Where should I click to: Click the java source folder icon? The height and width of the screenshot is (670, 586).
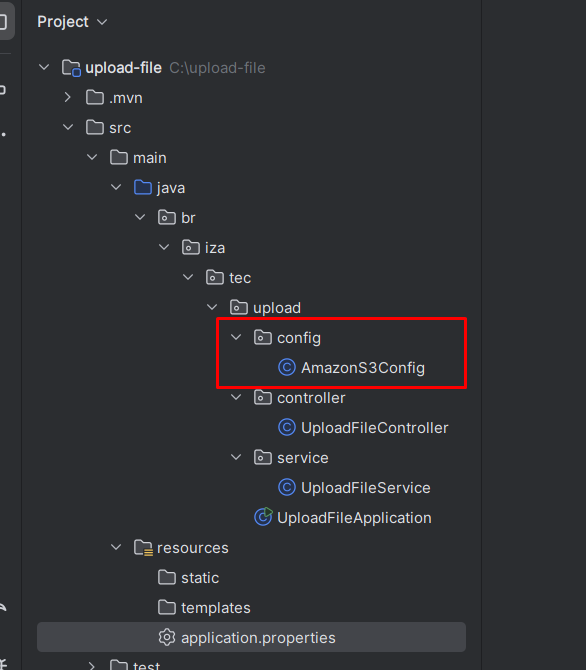click(143, 188)
